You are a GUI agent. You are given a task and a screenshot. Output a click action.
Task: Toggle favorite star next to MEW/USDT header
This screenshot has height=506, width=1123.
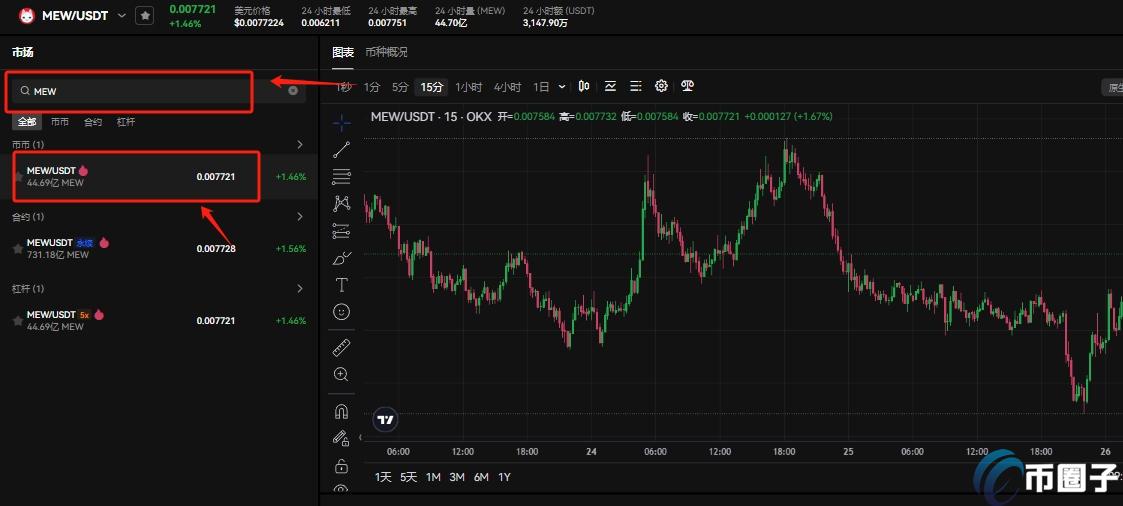coord(145,16)
